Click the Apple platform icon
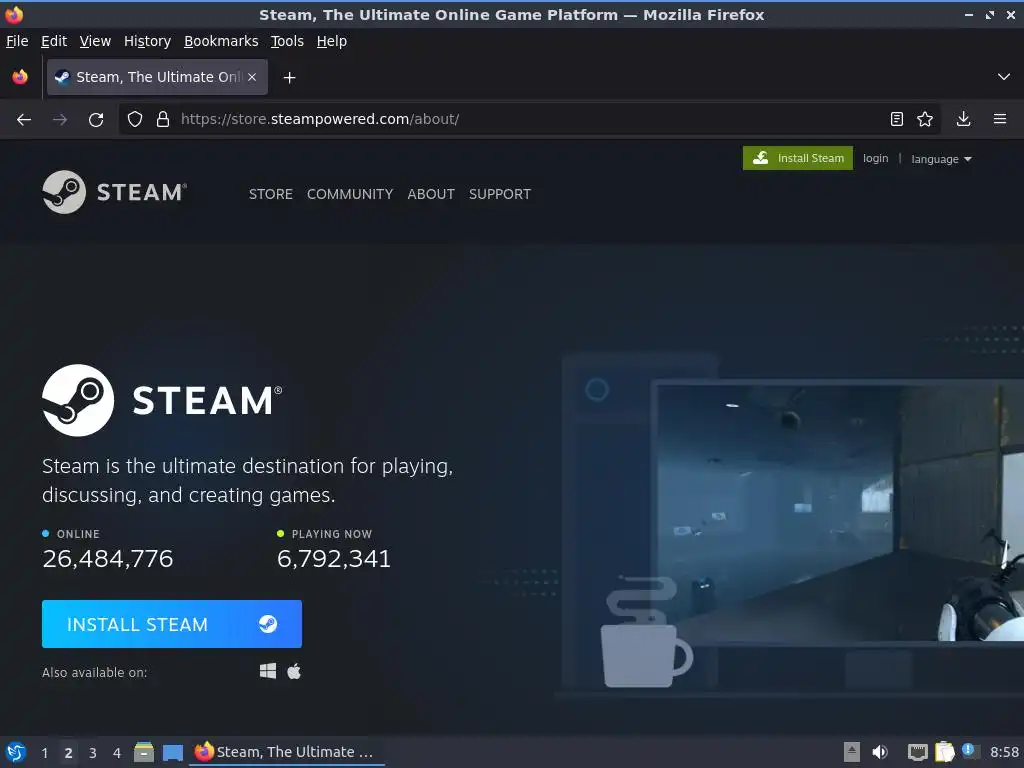The image size is (1024, 768). [x=294, y=671]
